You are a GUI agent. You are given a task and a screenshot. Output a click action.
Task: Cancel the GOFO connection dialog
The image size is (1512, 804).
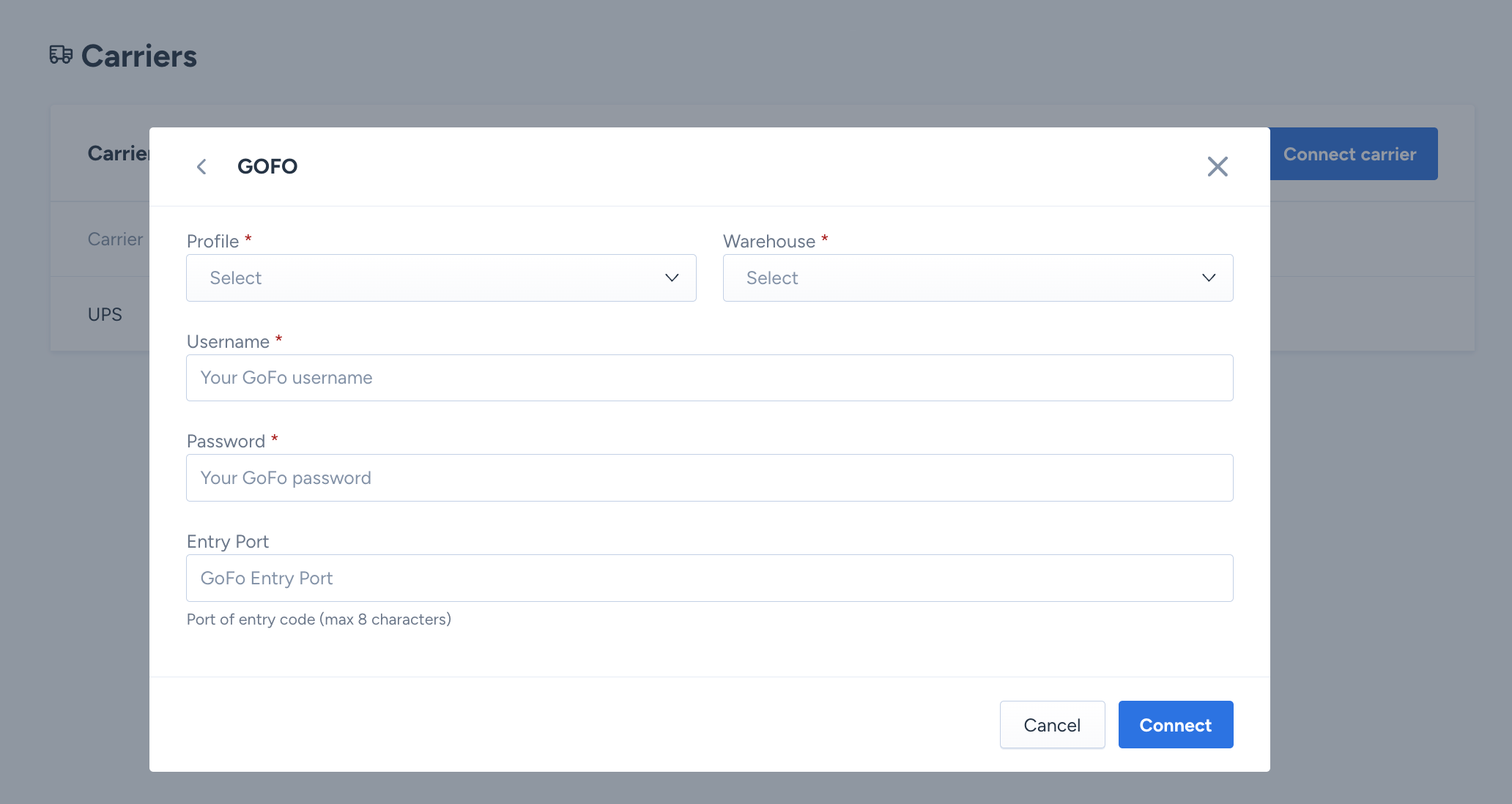(1052, 725)
